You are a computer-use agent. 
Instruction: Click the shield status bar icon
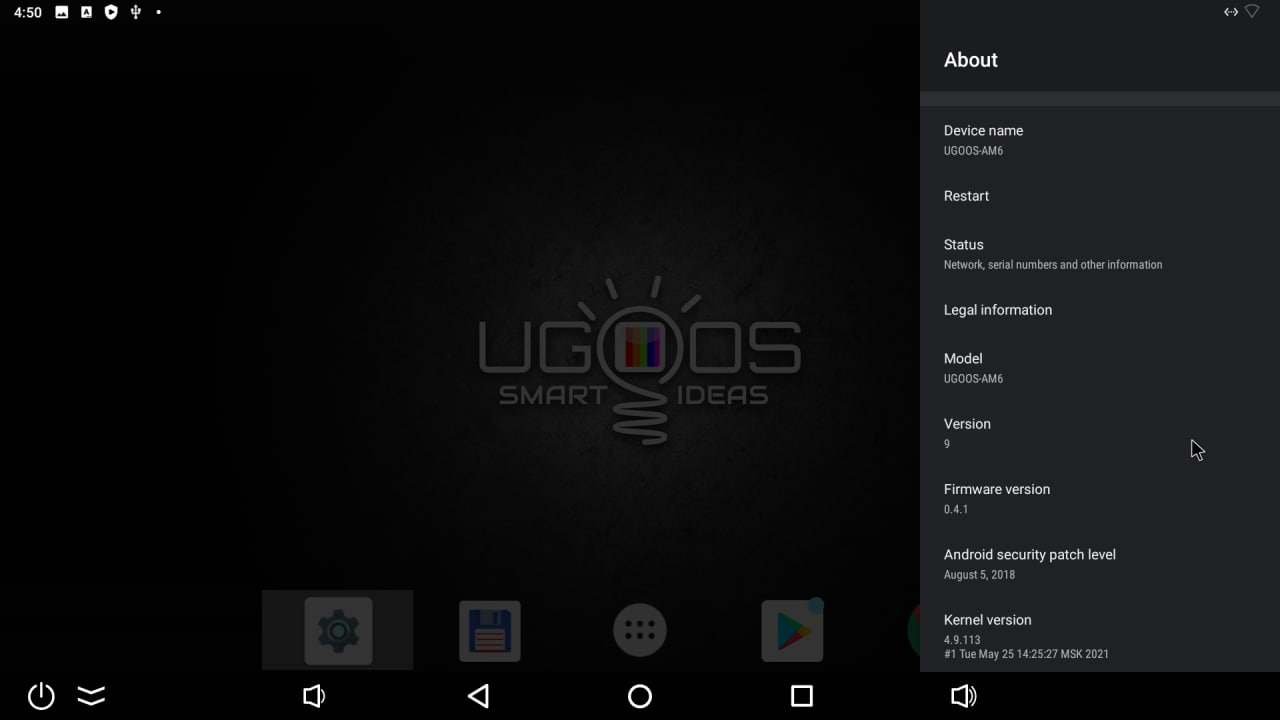111,12
